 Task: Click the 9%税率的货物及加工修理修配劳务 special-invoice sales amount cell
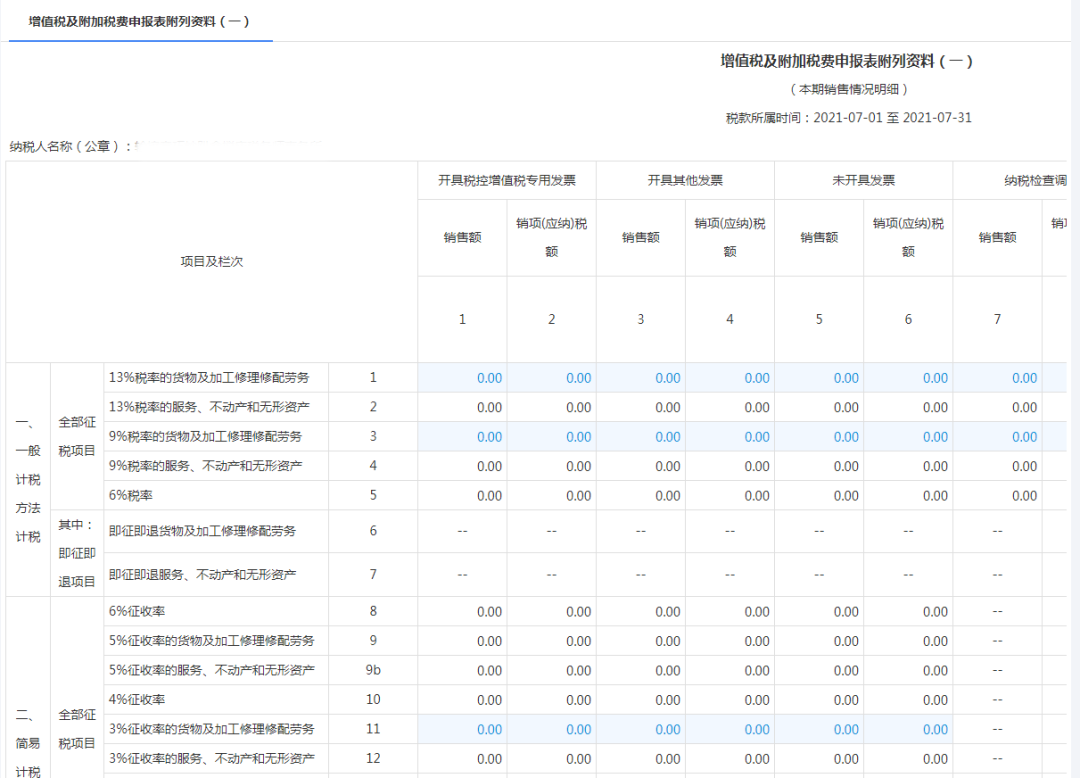tap(462, 437)
